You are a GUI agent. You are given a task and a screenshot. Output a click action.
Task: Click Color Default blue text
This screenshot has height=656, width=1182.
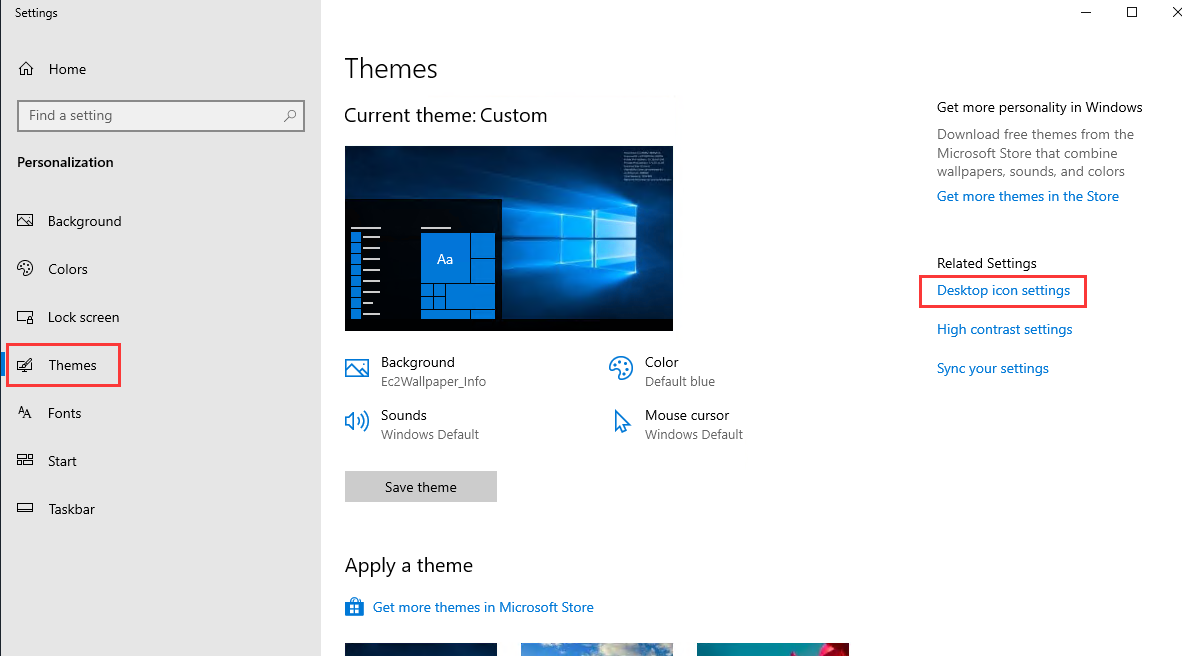click(680, 372)
